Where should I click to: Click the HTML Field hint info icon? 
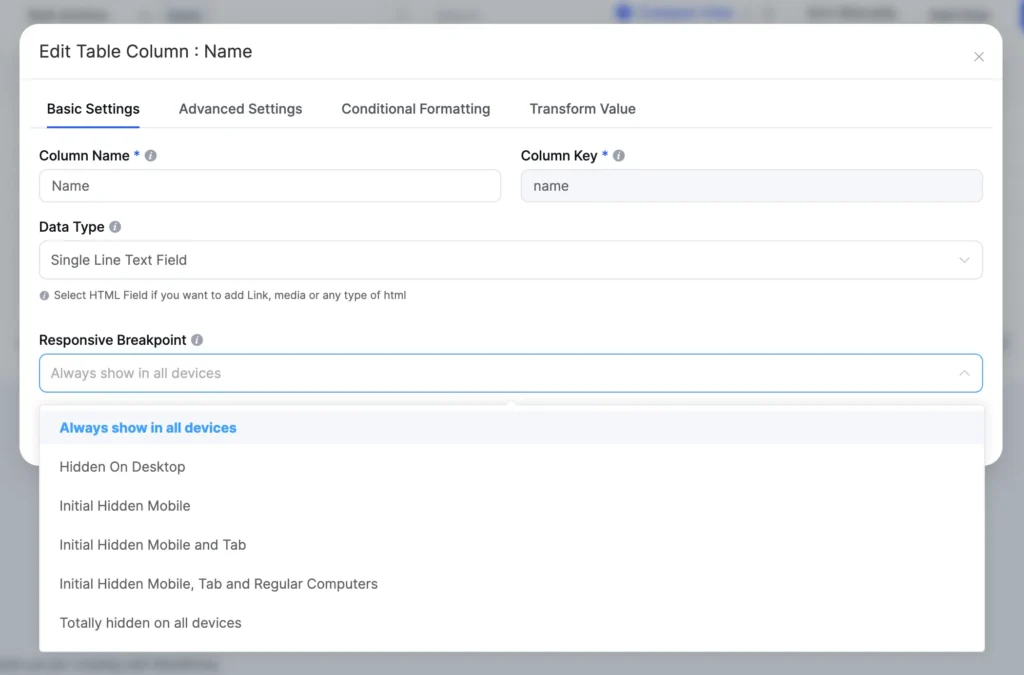click(44, 296)
